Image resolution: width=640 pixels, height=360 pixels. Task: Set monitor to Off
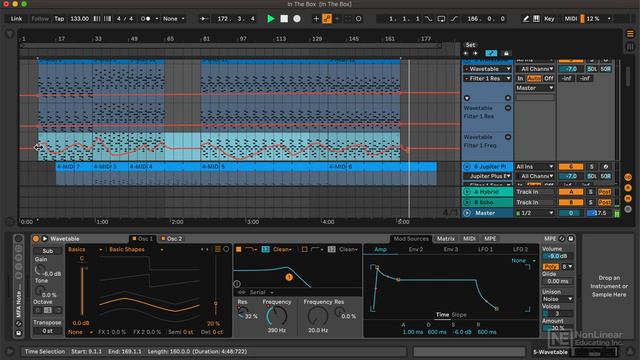point(549,78)
